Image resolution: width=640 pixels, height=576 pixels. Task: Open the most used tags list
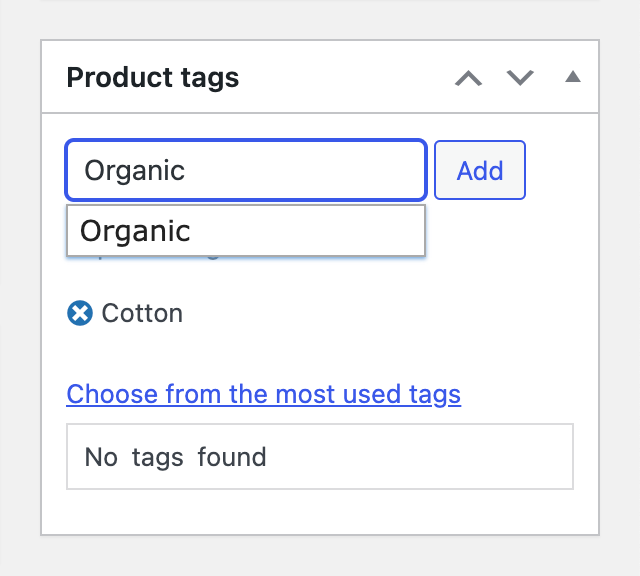tap(263, 394)
